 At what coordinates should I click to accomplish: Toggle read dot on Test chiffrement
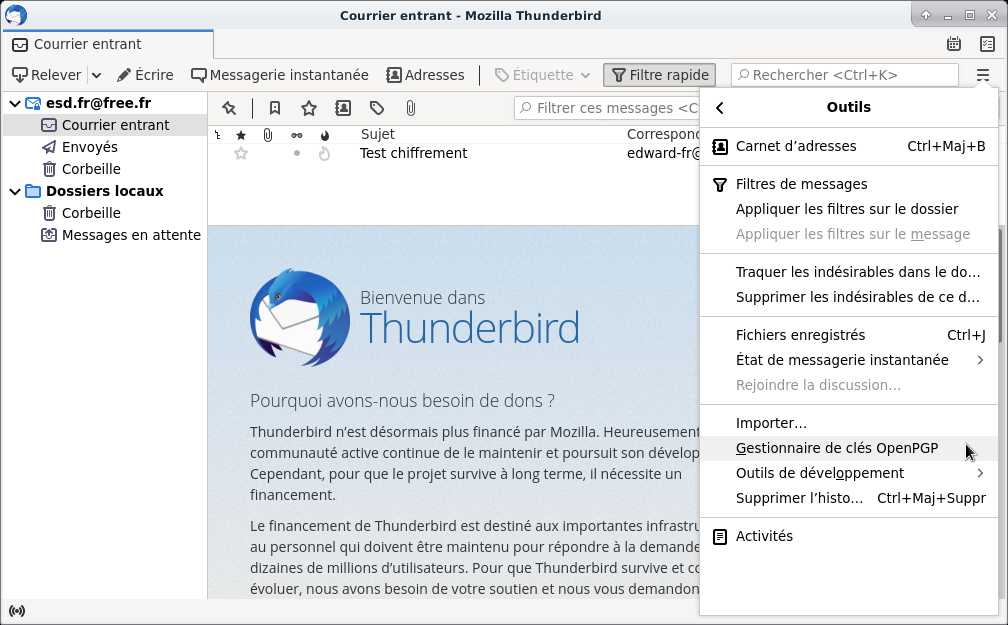click(x=296, y=153)
